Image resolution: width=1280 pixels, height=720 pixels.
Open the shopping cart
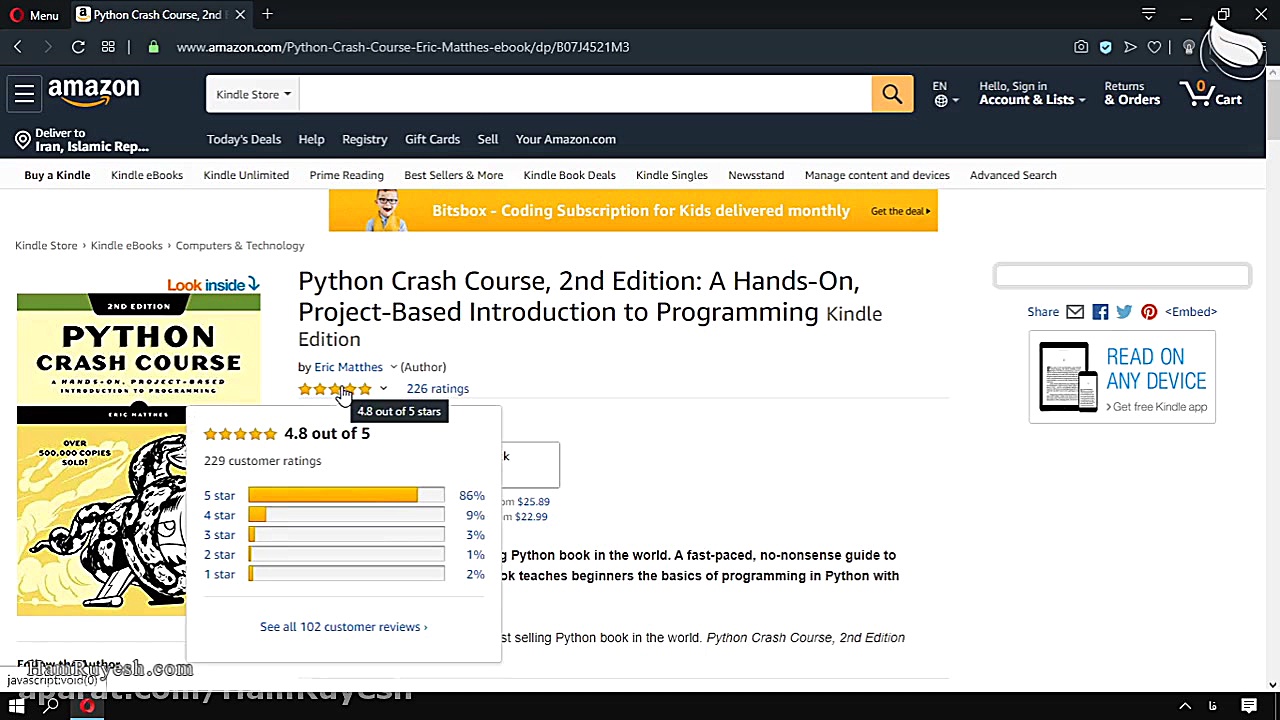coord(1211,95)
